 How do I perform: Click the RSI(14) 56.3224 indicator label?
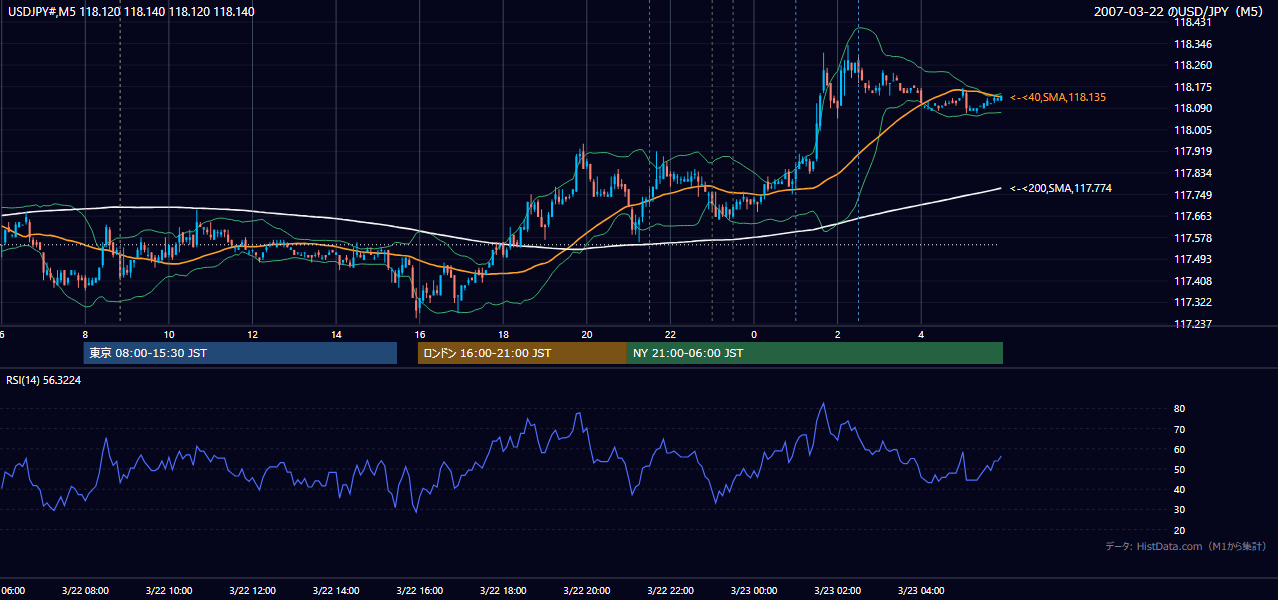click(43, 380)
